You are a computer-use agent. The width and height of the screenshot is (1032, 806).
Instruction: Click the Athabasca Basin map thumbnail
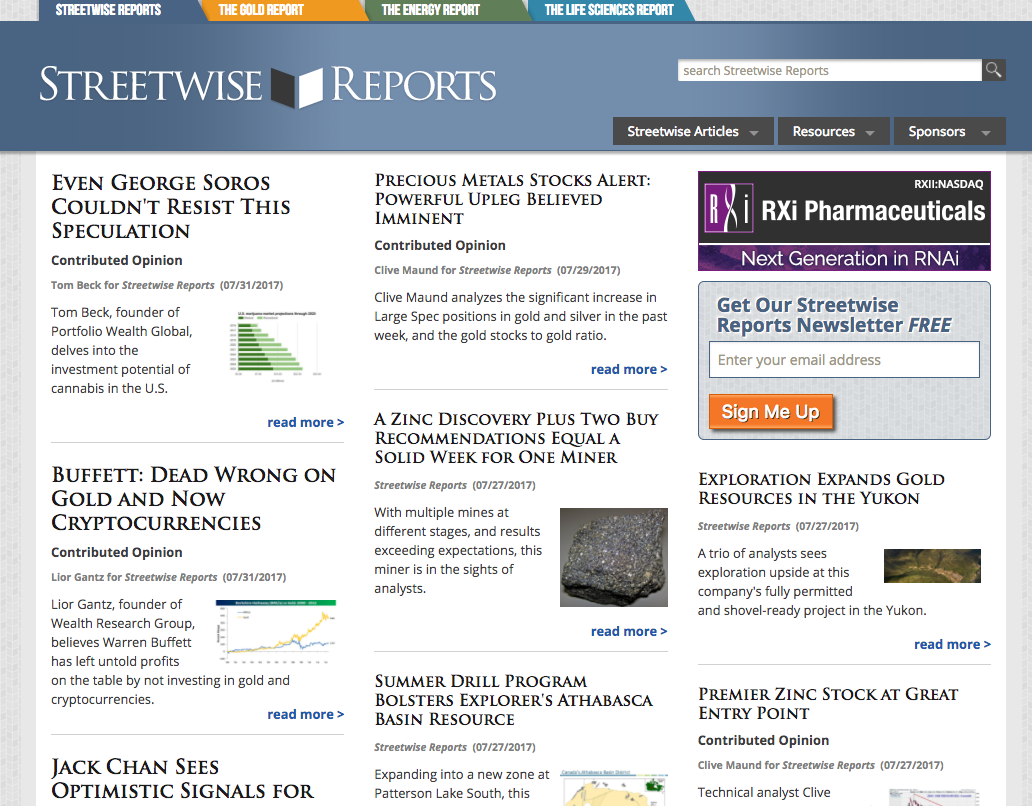pos(613,788)
